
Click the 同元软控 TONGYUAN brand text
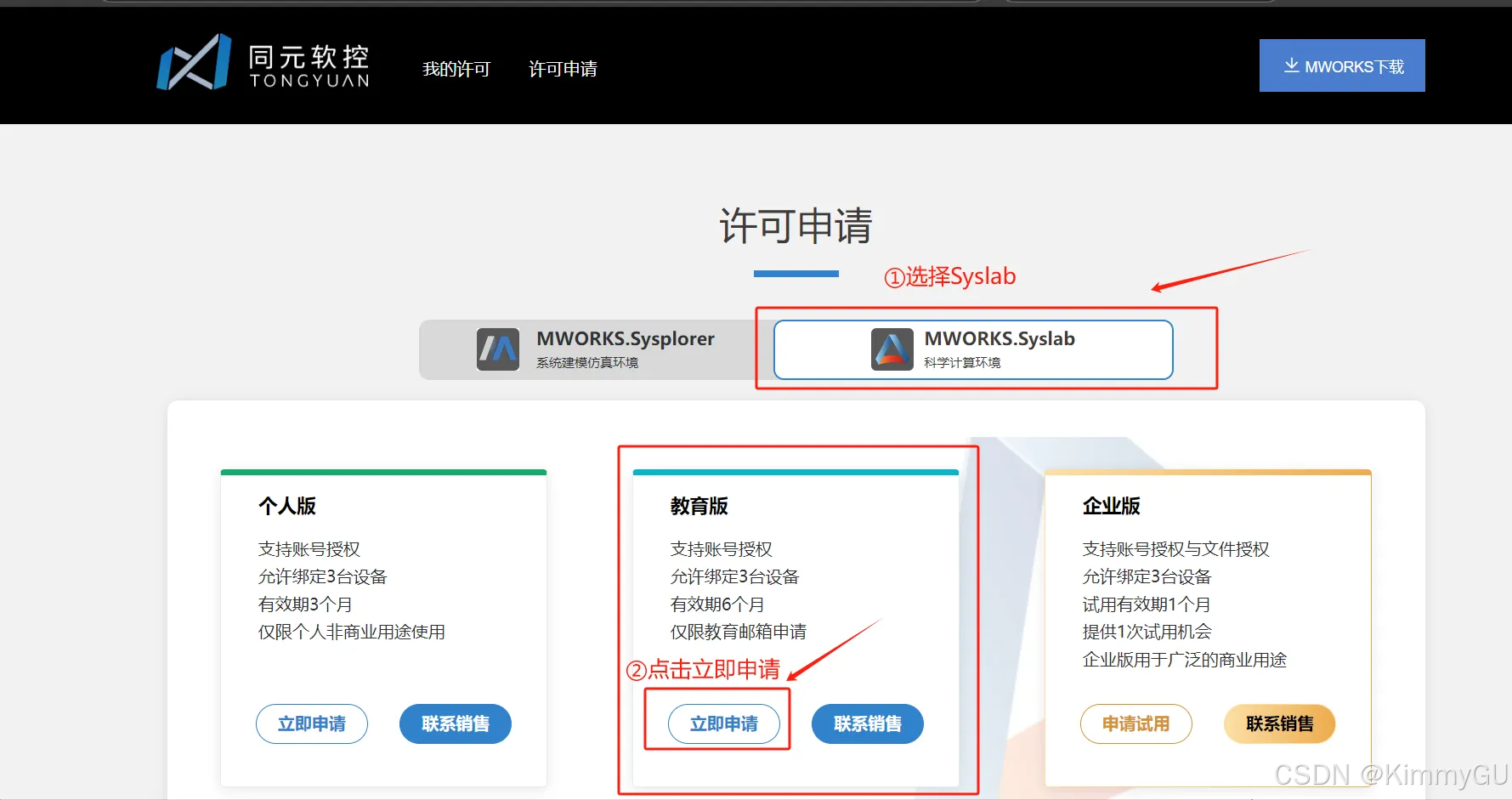[x=309, y=65]
